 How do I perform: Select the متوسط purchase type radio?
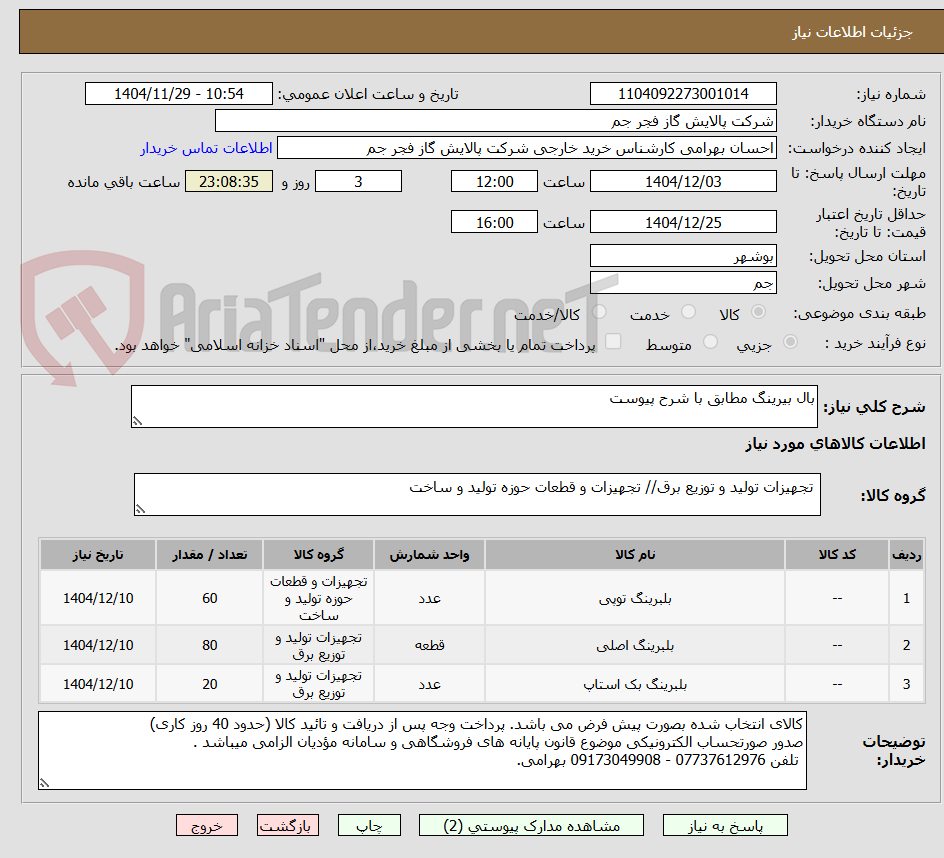[x=710, y=342]
